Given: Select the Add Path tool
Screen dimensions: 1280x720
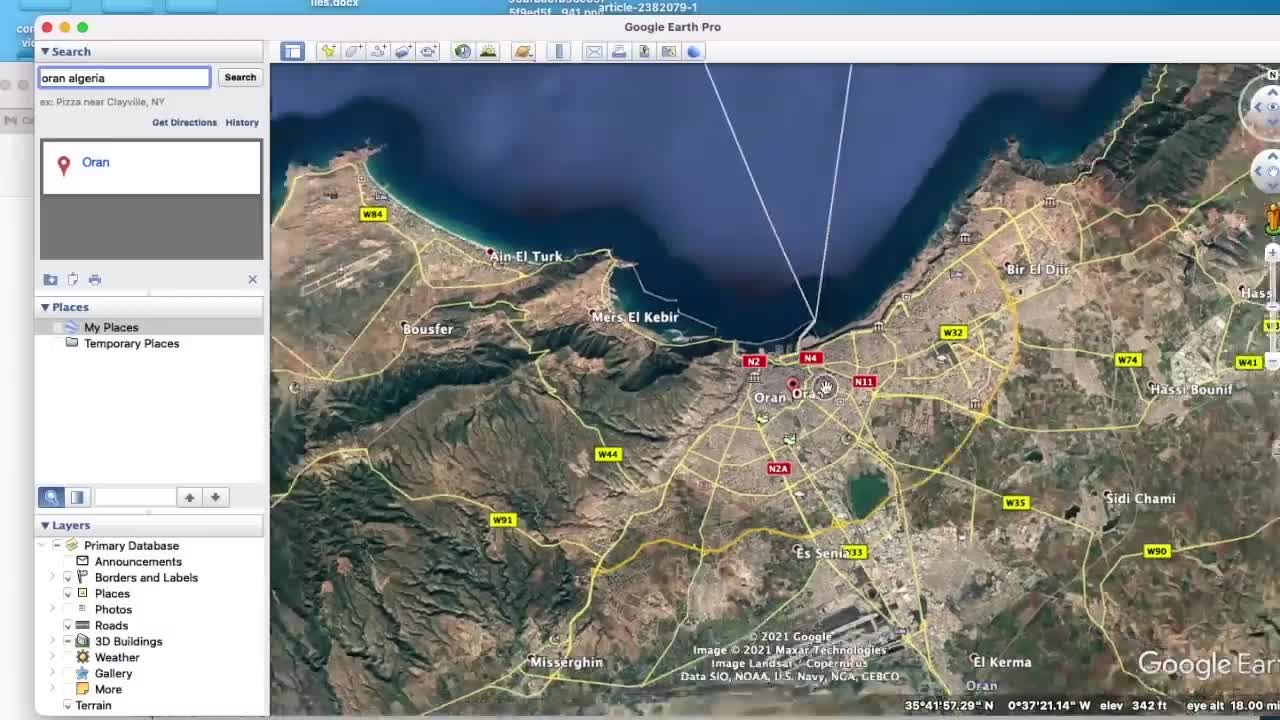Looking at the screenshot, I should pos(378,52).
